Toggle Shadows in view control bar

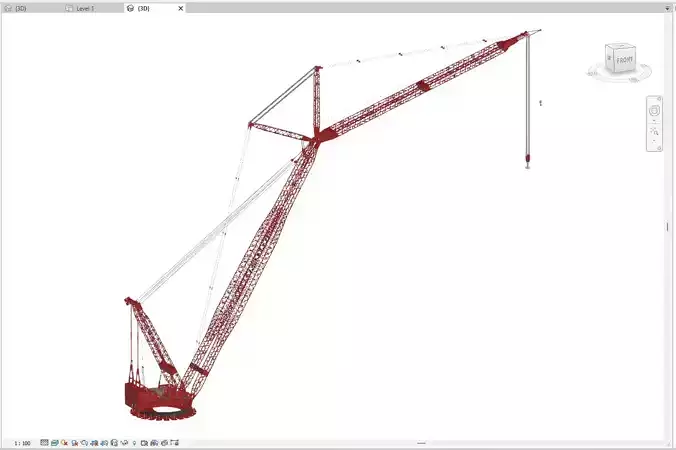75,443
